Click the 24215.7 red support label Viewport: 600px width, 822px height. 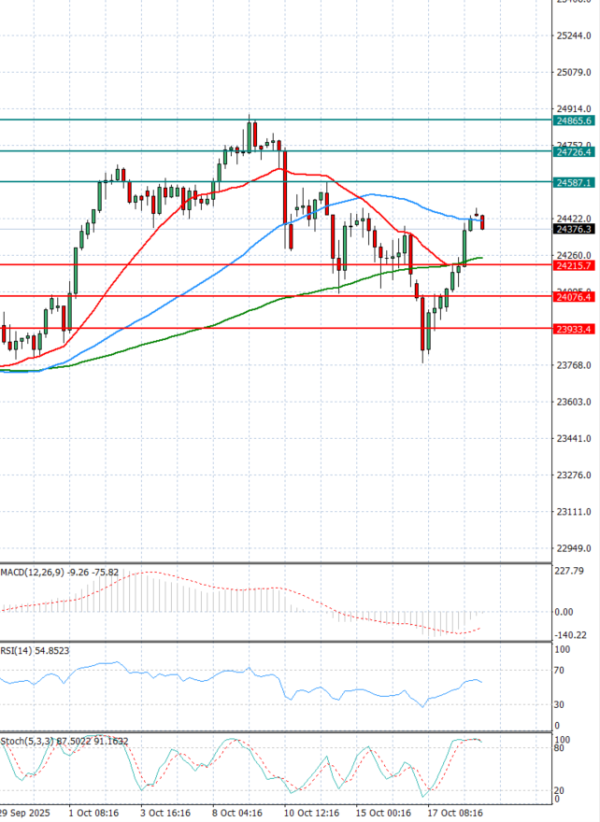[574, 265]
